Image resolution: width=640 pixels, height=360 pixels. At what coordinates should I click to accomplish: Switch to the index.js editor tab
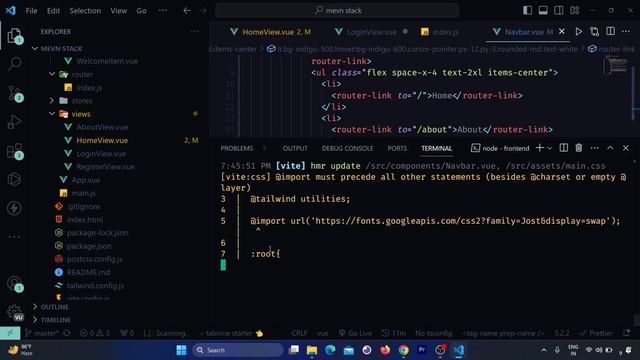click(440, 32)
